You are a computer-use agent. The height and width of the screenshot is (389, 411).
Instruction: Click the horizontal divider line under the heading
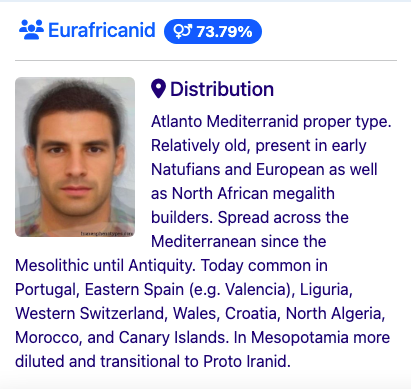(x=206, y=61)
